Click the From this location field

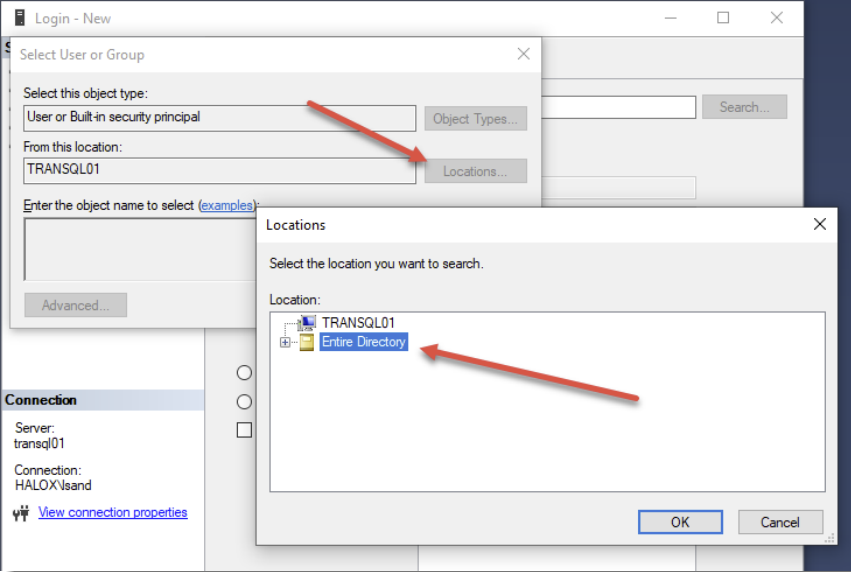point(220,170)
